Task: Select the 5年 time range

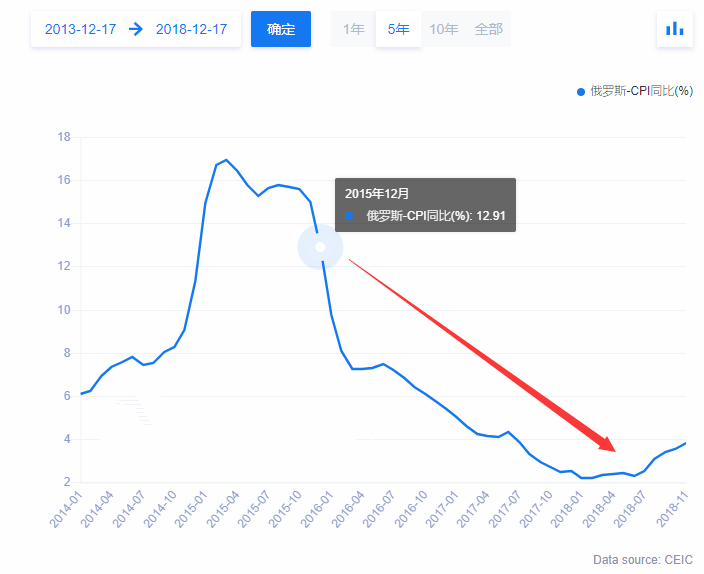Action: click(398, 29)
